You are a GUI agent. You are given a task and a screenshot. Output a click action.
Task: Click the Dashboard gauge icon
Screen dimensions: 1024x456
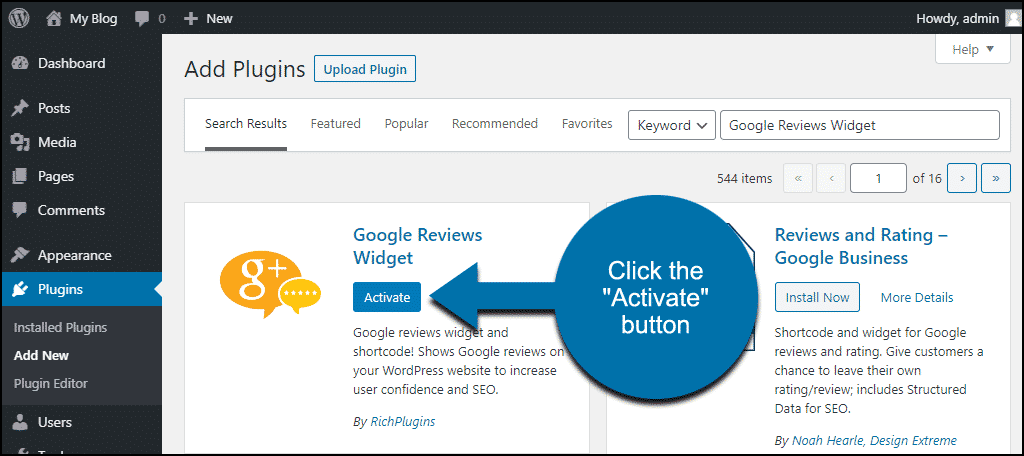coord(20,63)
